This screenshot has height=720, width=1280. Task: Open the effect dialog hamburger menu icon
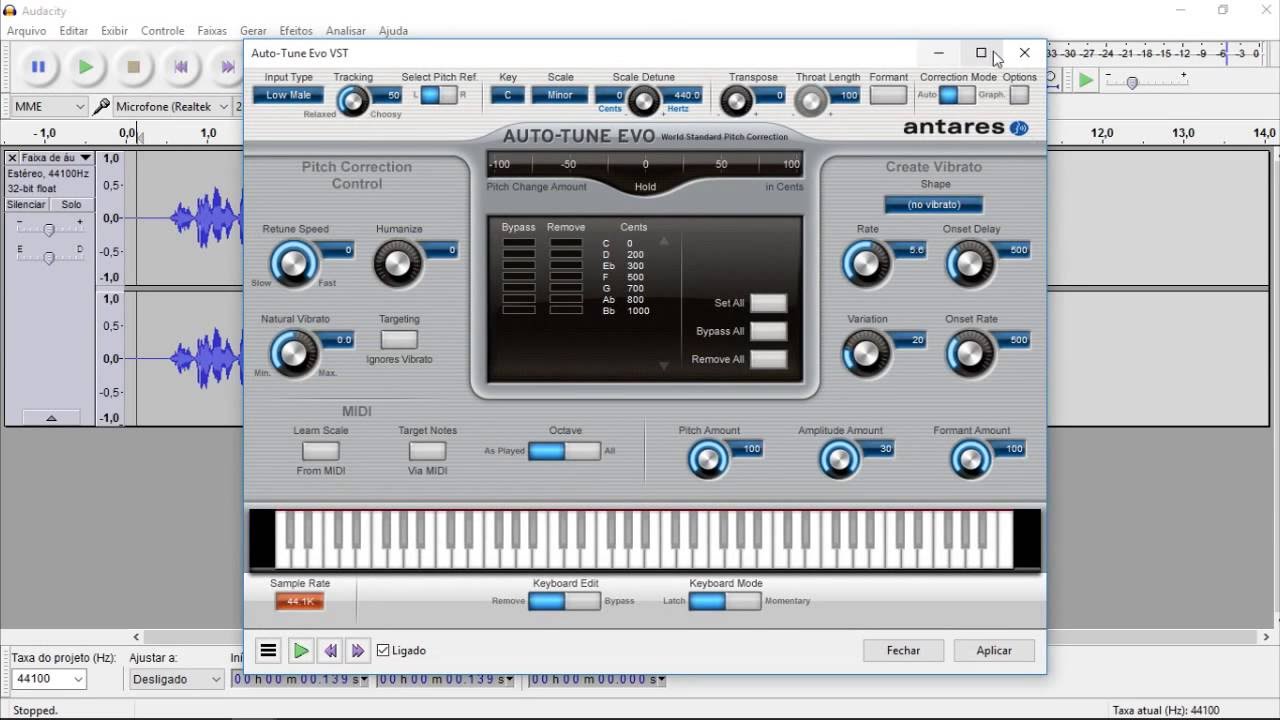point(268,650)
